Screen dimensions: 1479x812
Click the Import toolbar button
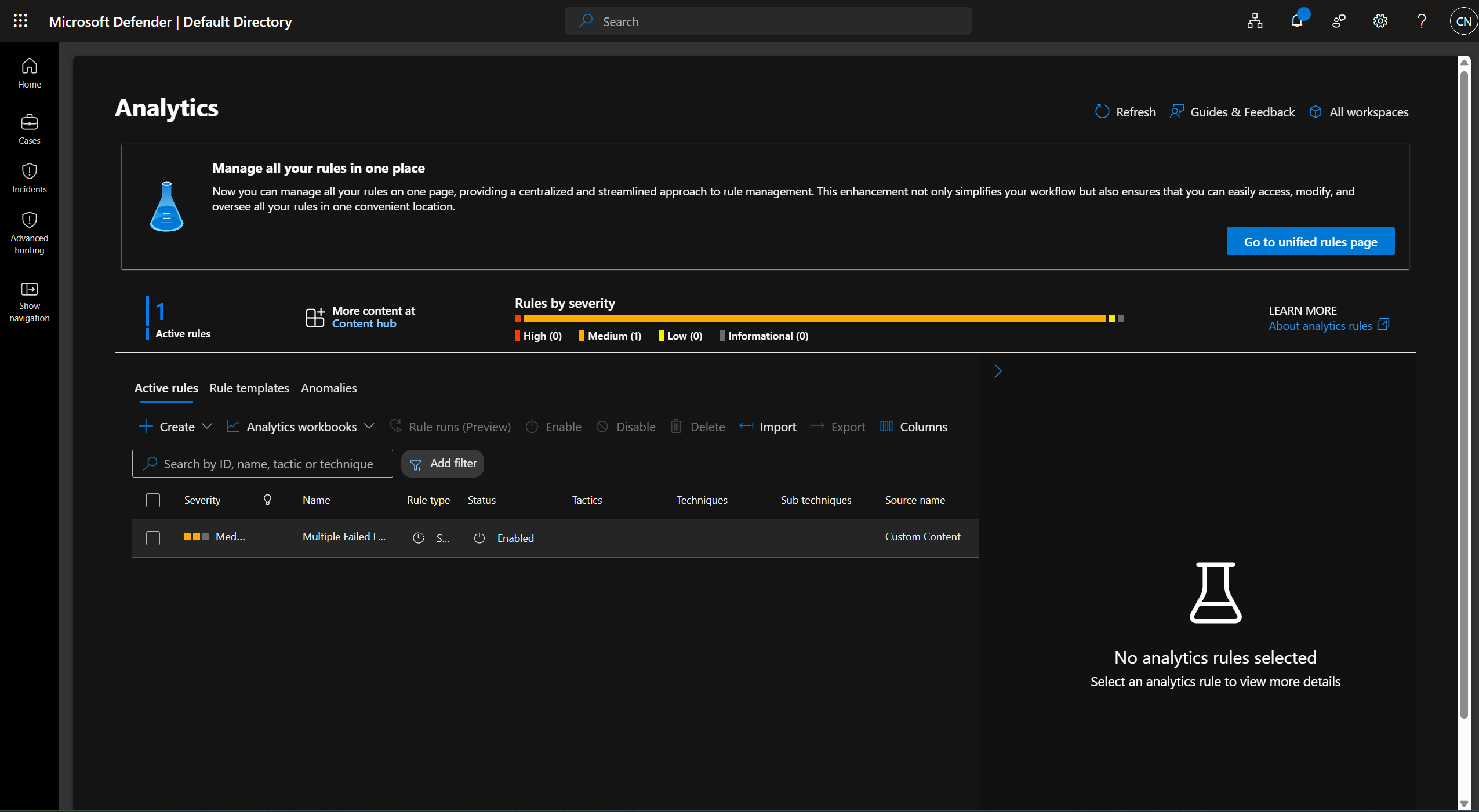coord(768,427)
